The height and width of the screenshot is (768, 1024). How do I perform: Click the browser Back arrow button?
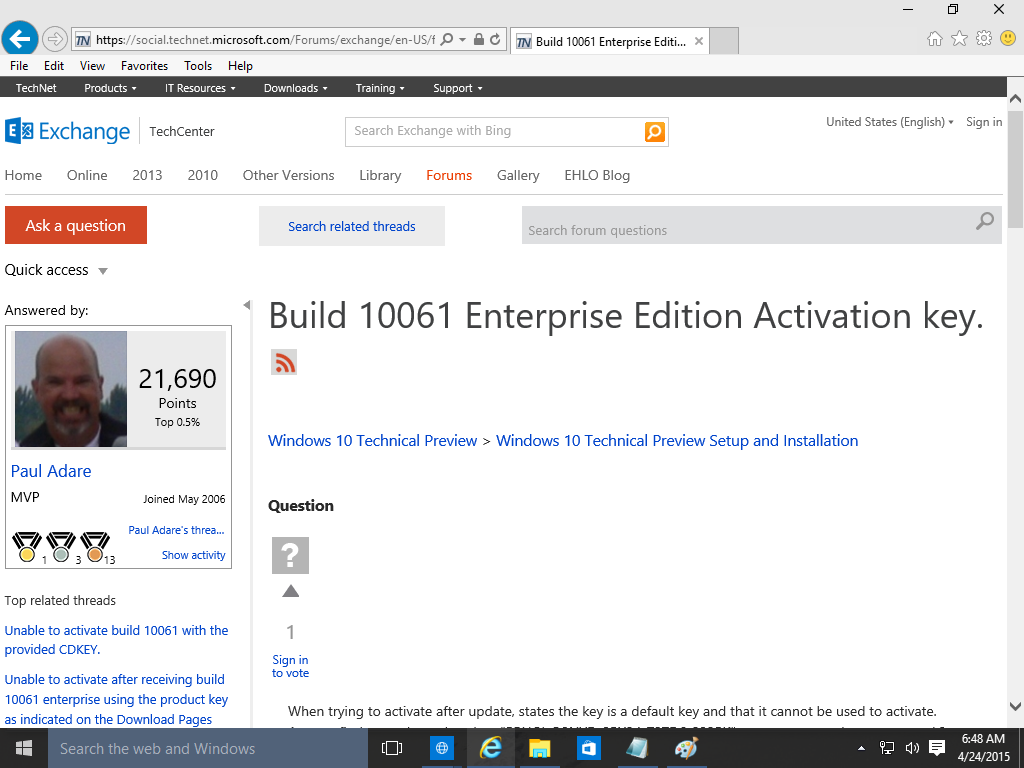[x=20, y=39]
